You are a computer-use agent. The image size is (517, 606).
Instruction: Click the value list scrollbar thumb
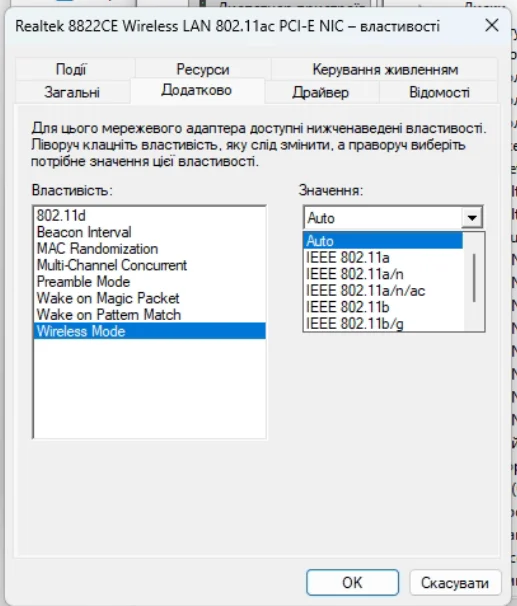point(474,277)
